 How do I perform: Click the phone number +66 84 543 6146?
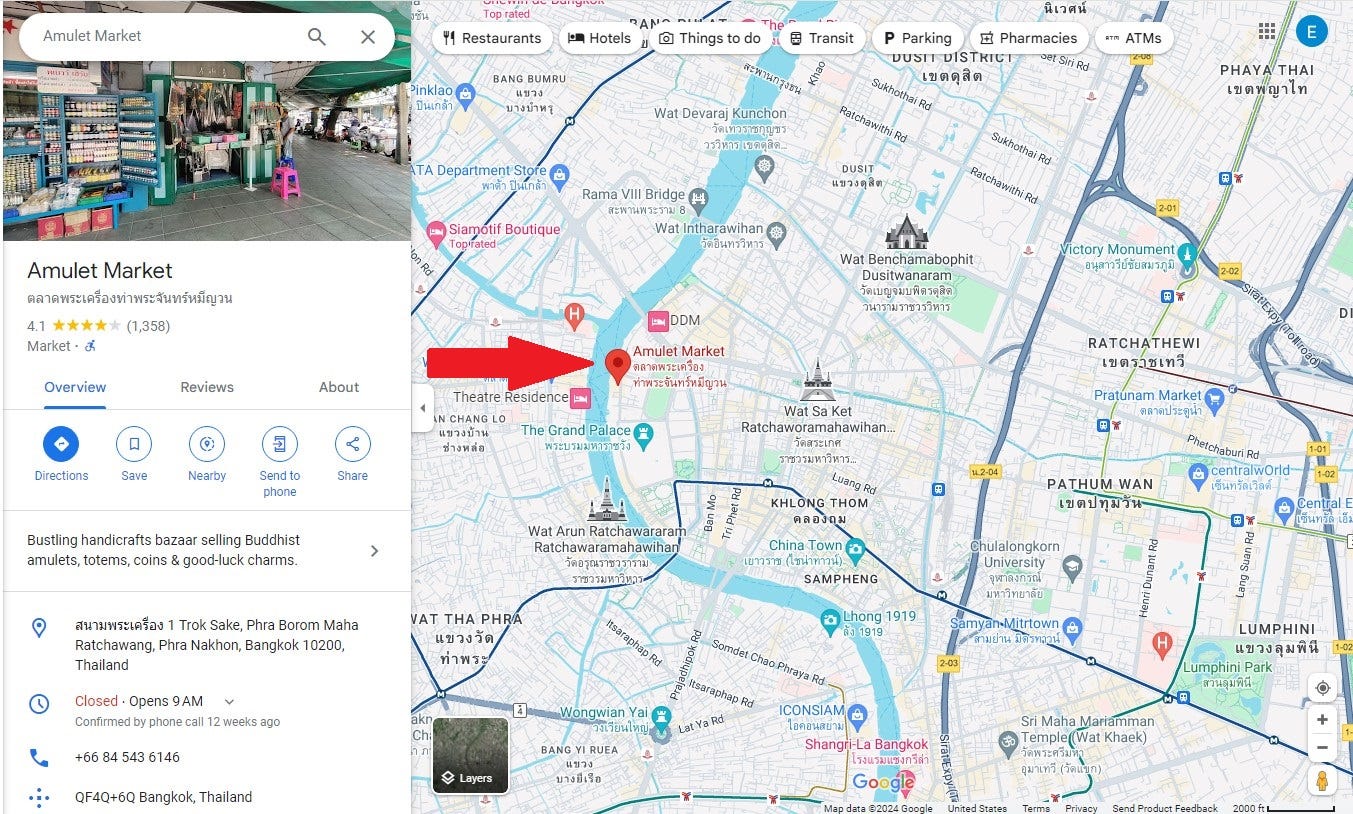click(127, 757)
